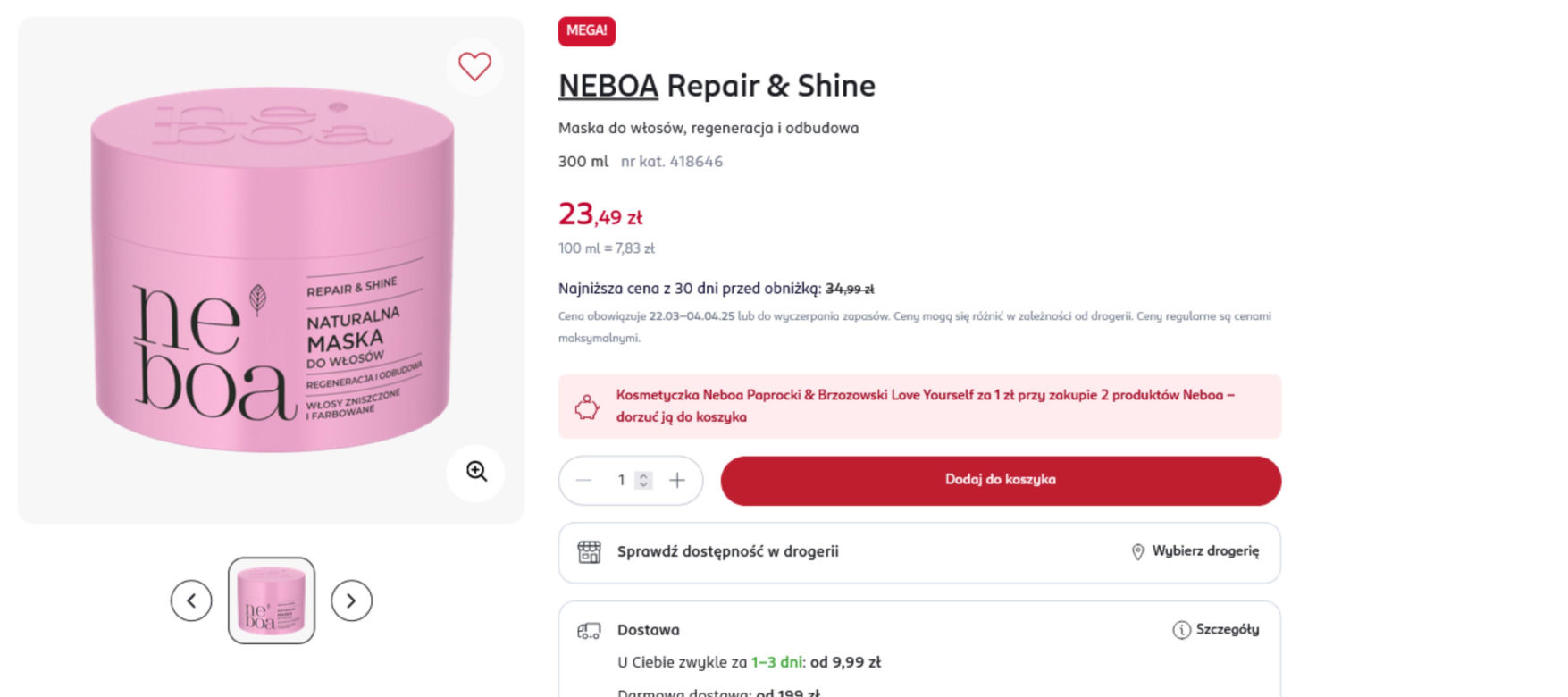Click the piggy bank promo icon

tap(587, 407)
